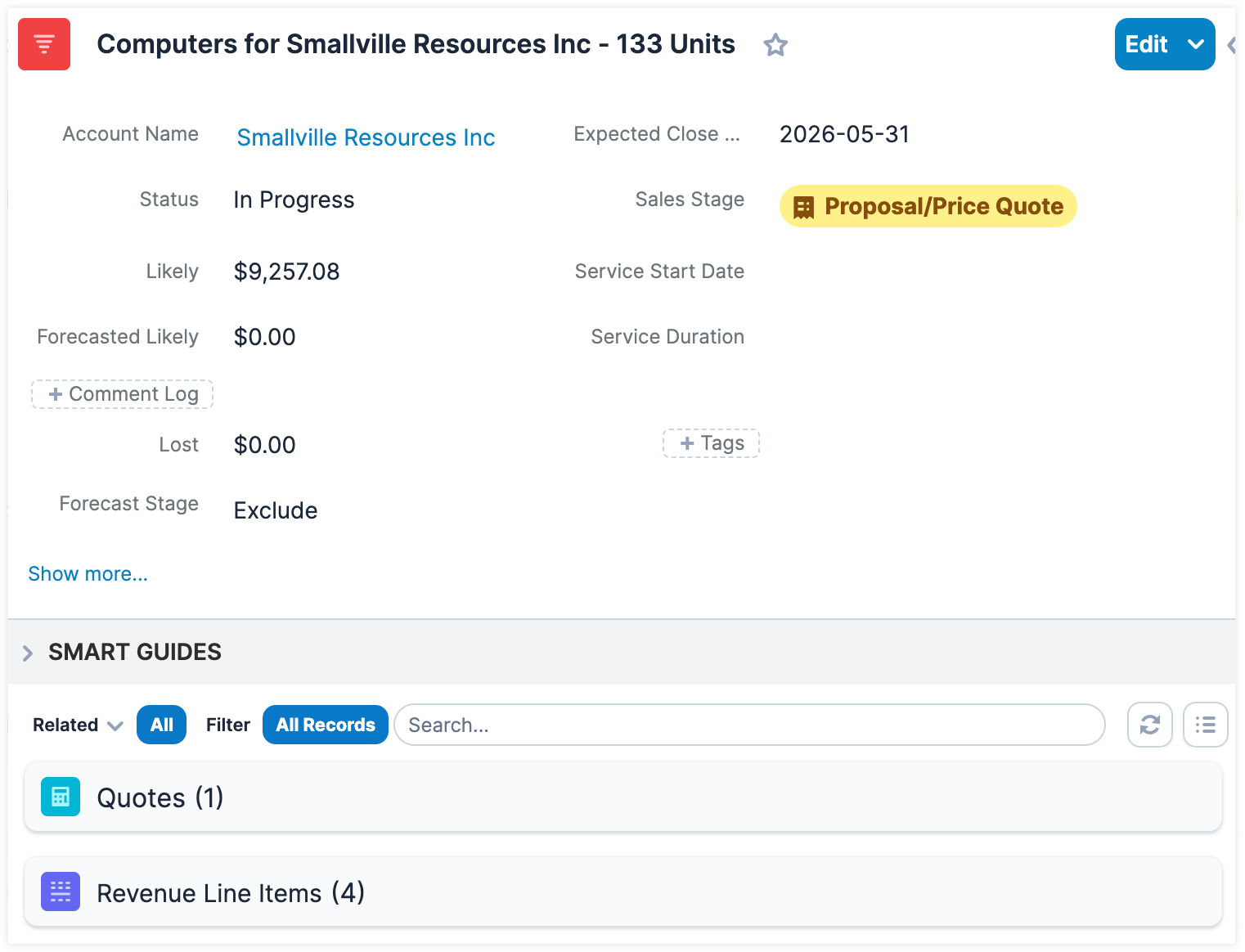The image size is (1245, 952).
Task: Add a Comment Log entry
Action: coord(123,394)
